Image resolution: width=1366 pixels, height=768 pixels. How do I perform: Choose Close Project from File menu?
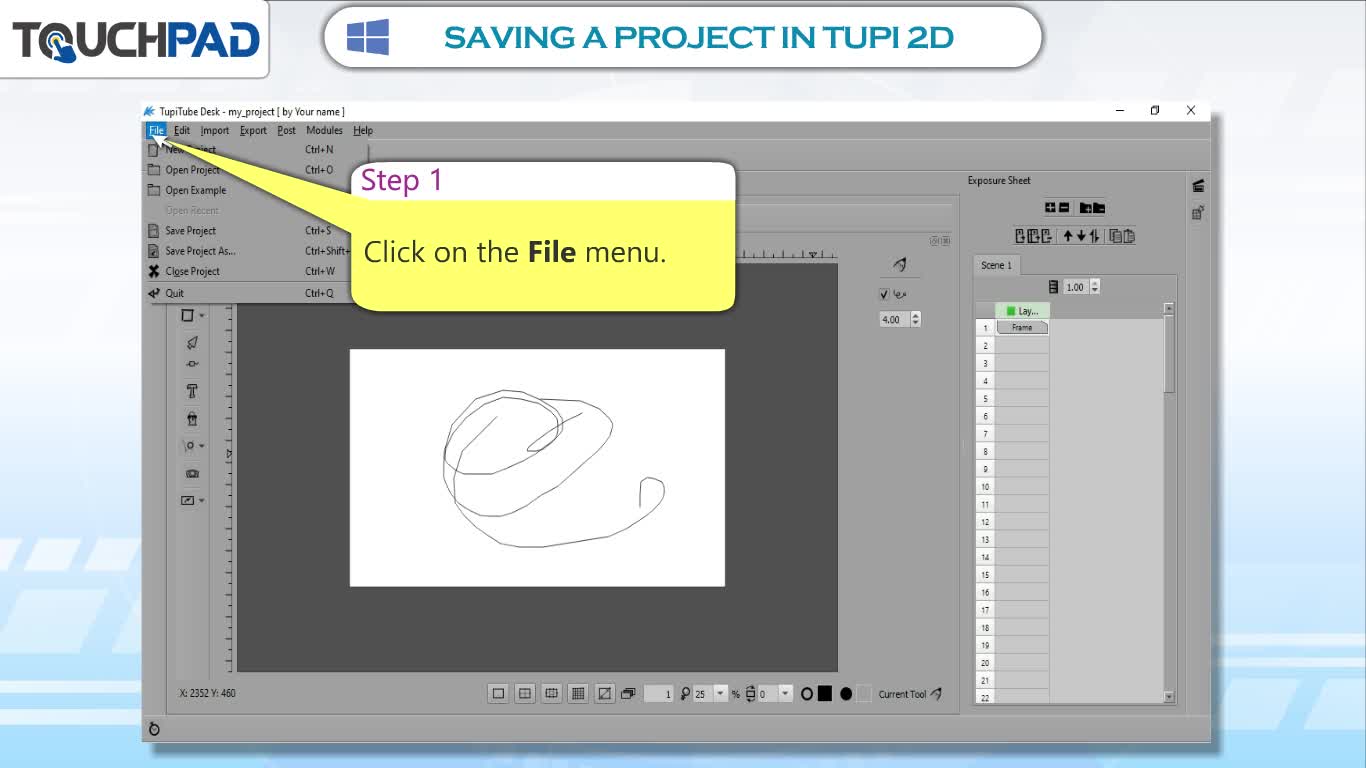tap(247, 271)
